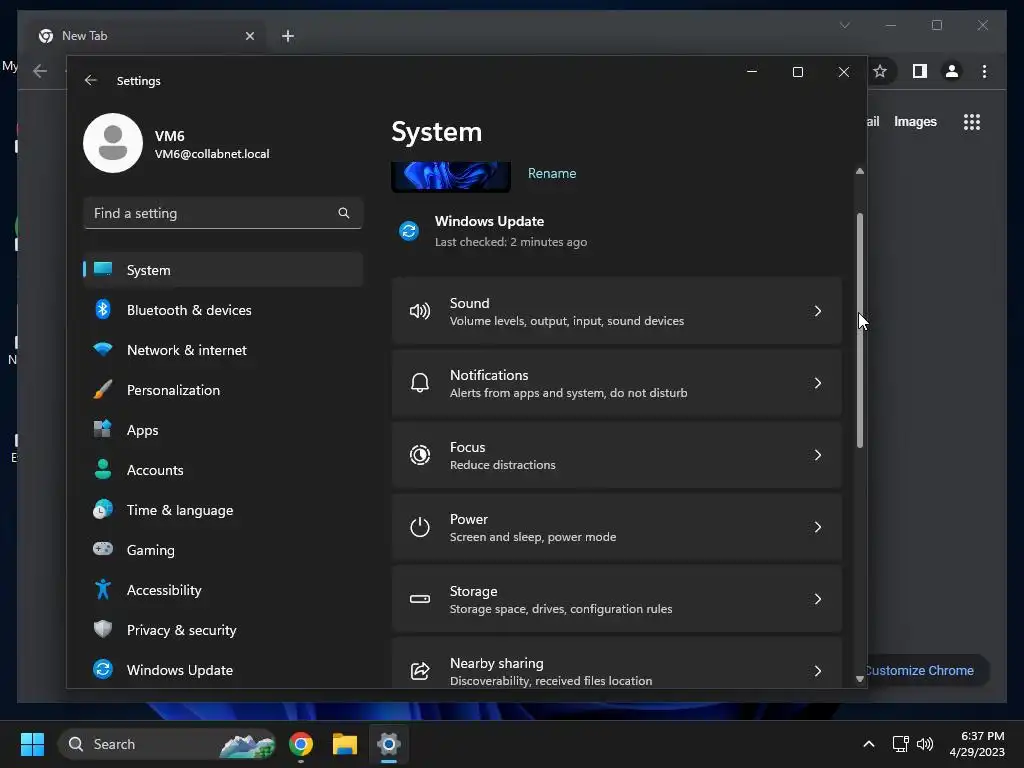
Task: Expand the Focus settings chevron
Action: [818, 455]
